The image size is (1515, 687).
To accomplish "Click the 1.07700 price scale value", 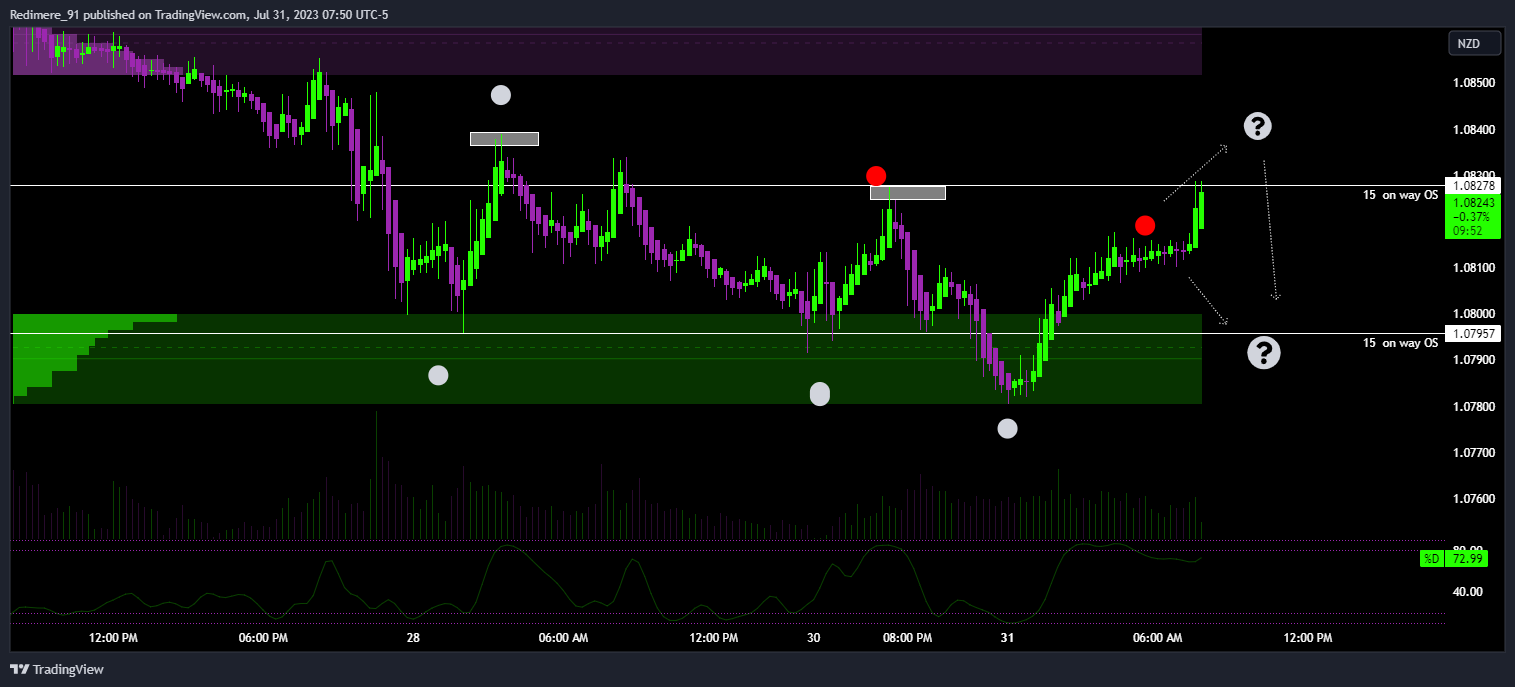I will 1473,453.
